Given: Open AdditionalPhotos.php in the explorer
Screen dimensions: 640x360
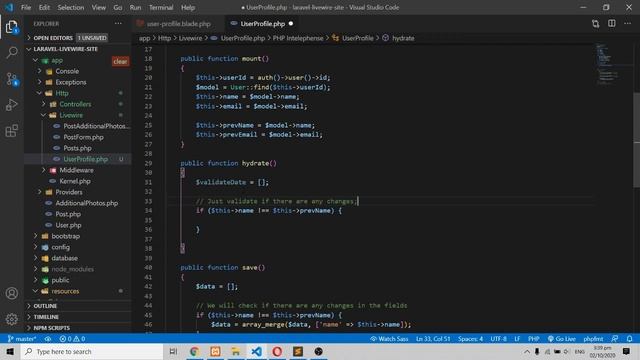Looking at the screenshot, I should click(87, 203).
